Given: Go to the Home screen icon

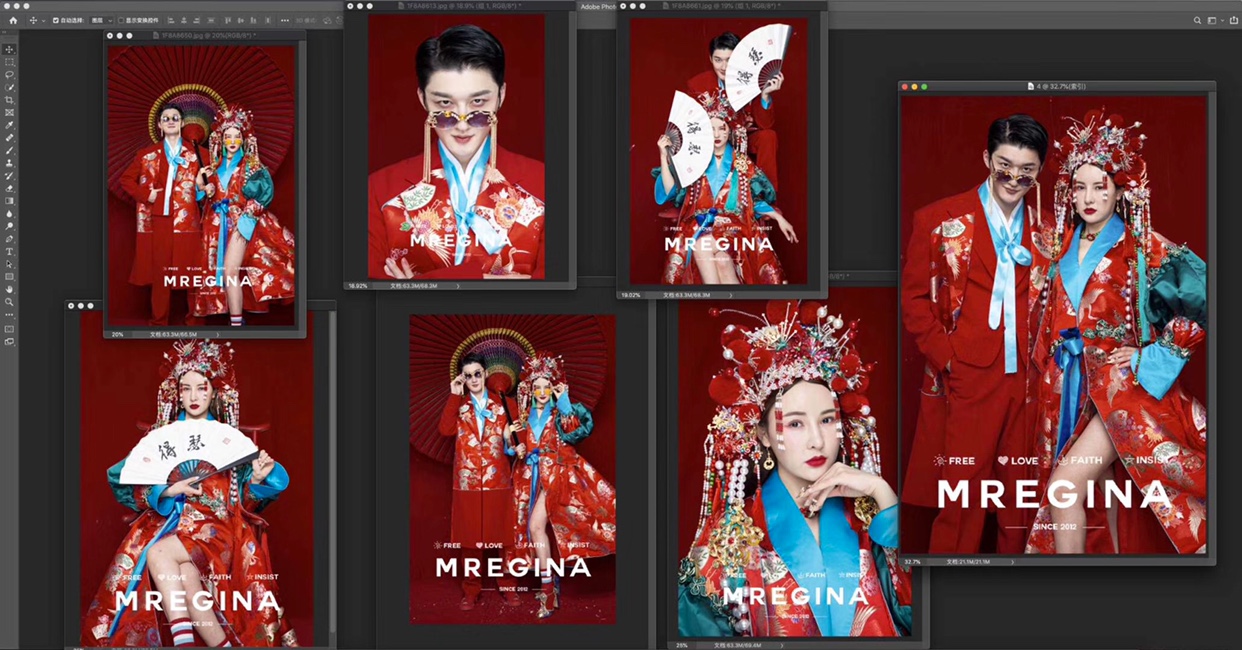Looking at the screenshot, I should coord(13,20).
